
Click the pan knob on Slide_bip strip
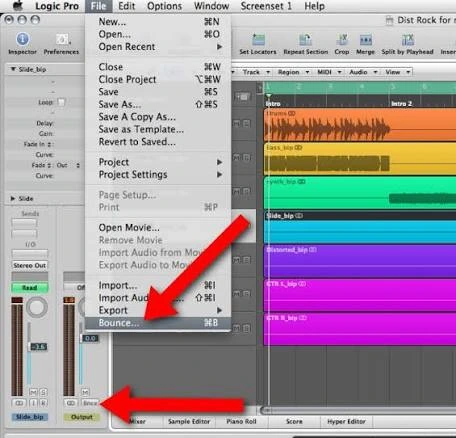37,307
